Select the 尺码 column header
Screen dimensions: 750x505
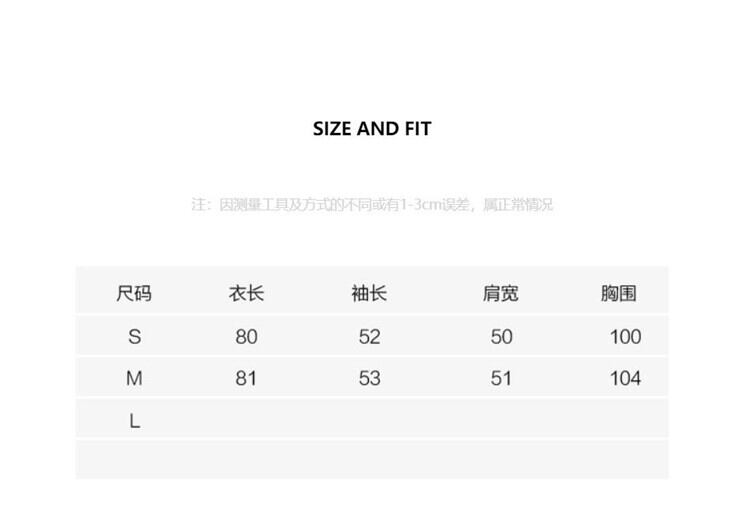click(x=134, y=294)
